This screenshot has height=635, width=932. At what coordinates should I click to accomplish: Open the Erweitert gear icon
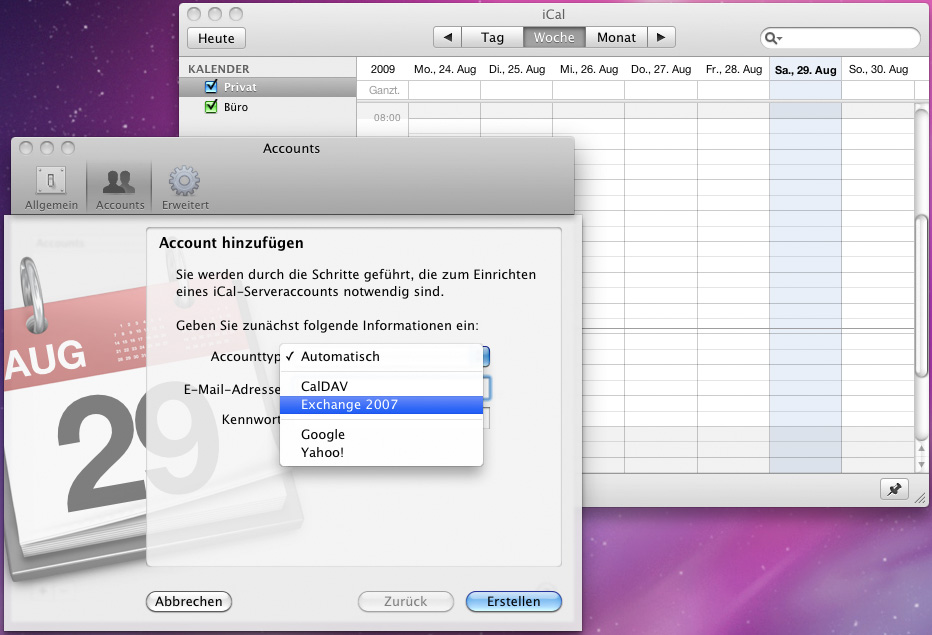point(185,188)
